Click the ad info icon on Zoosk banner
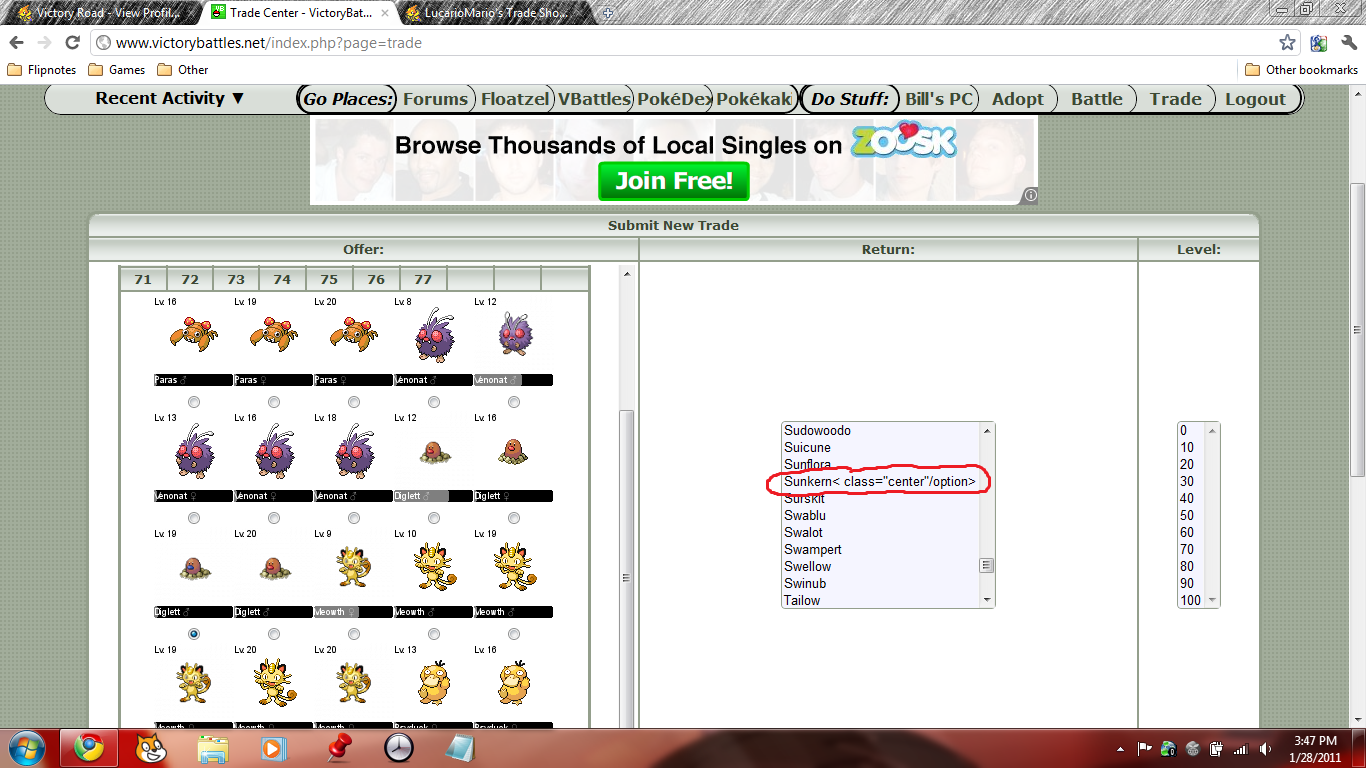The width and height of the screenshot is (1366, 768). coord(1030,196)
